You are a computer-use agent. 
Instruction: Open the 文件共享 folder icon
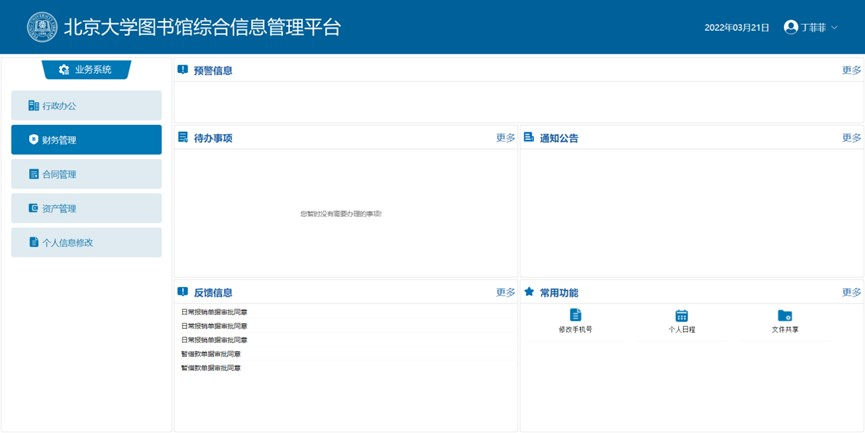tap(785, 315)
